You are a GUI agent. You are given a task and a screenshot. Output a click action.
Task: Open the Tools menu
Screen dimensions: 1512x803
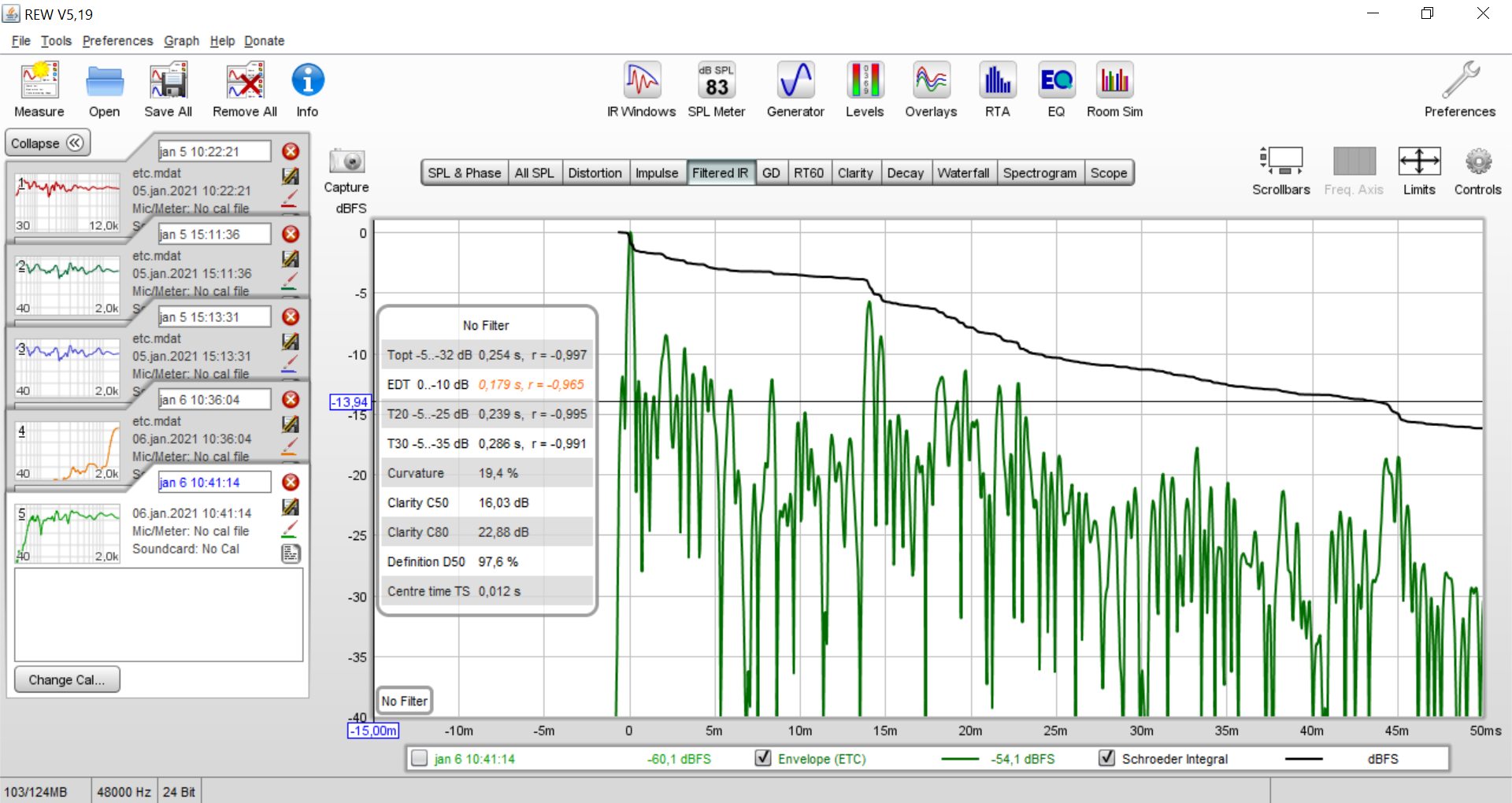point(56,41)
